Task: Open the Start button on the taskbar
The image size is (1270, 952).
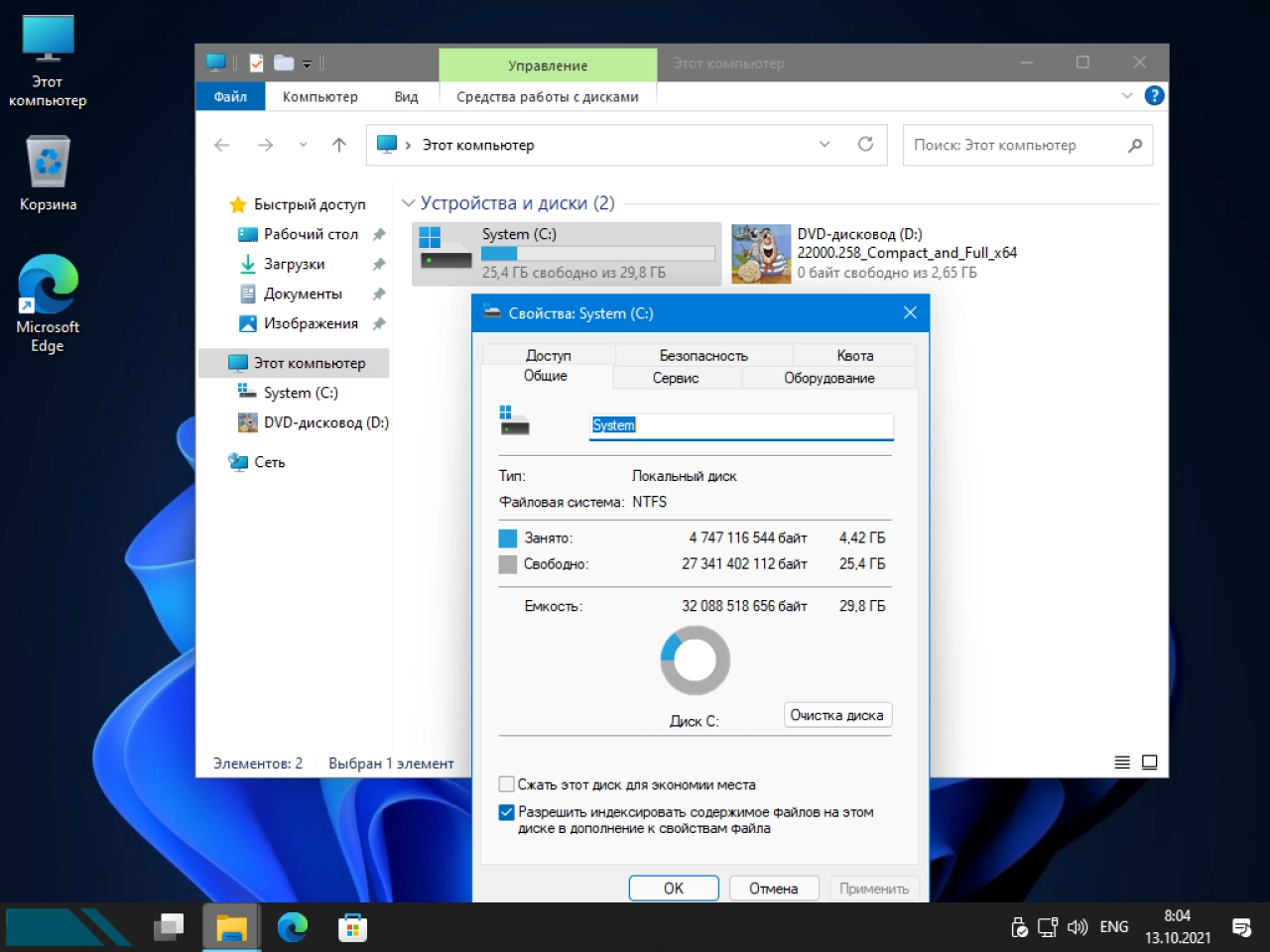Action: [x=67, y=927]
